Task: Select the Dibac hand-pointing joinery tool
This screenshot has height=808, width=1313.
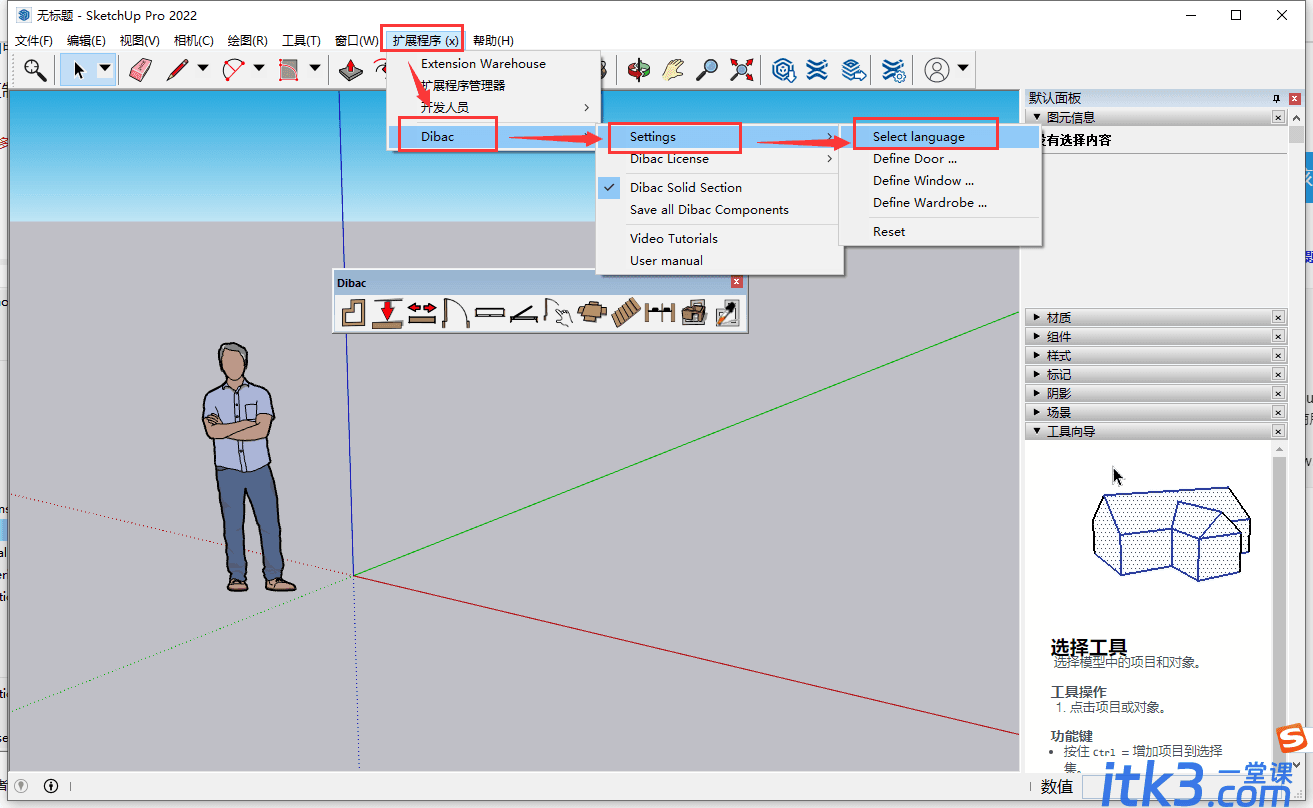Action: (x=558, y=314)
